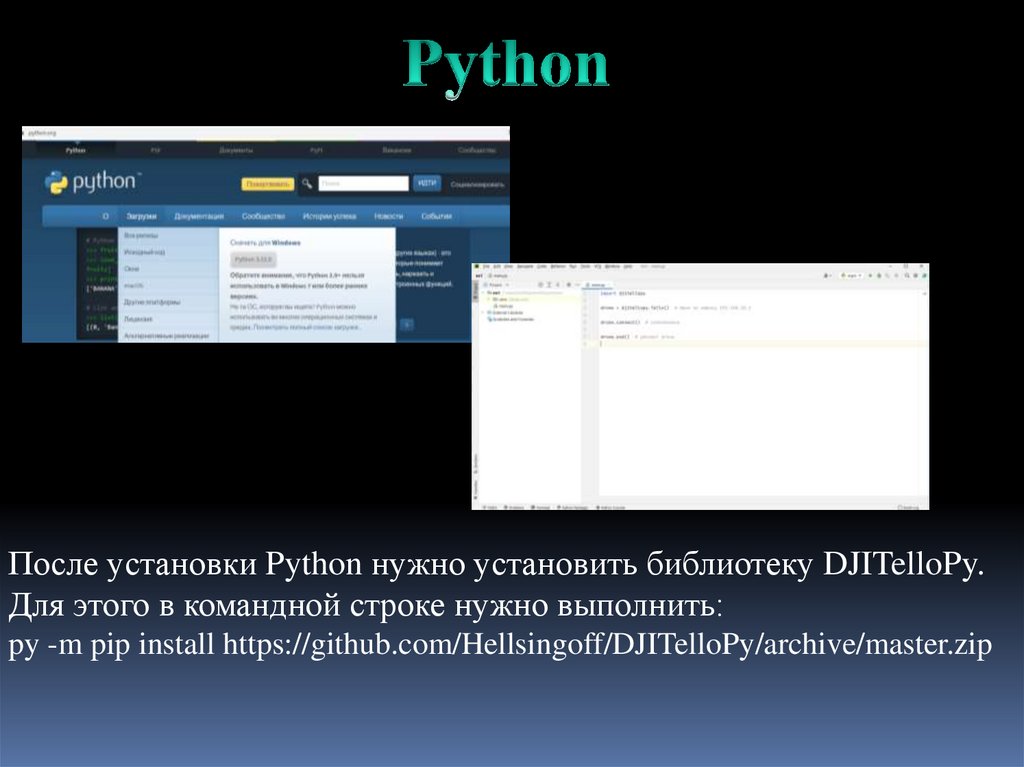1024x767 pixels.
Task: Click the yellow Пожертвовать button
Action: [268, 184]
